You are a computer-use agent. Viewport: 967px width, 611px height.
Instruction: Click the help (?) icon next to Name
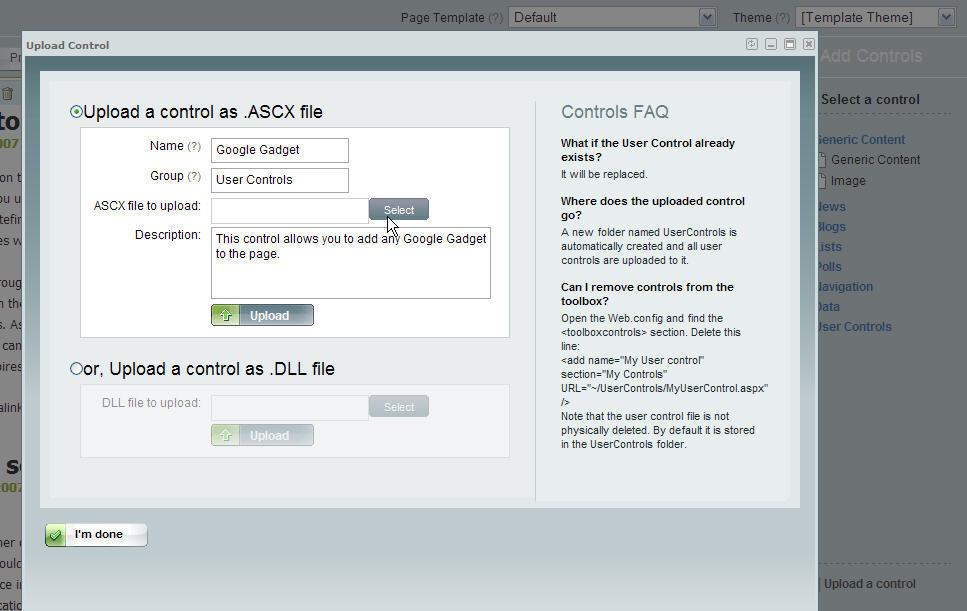[x=194, y=146]
